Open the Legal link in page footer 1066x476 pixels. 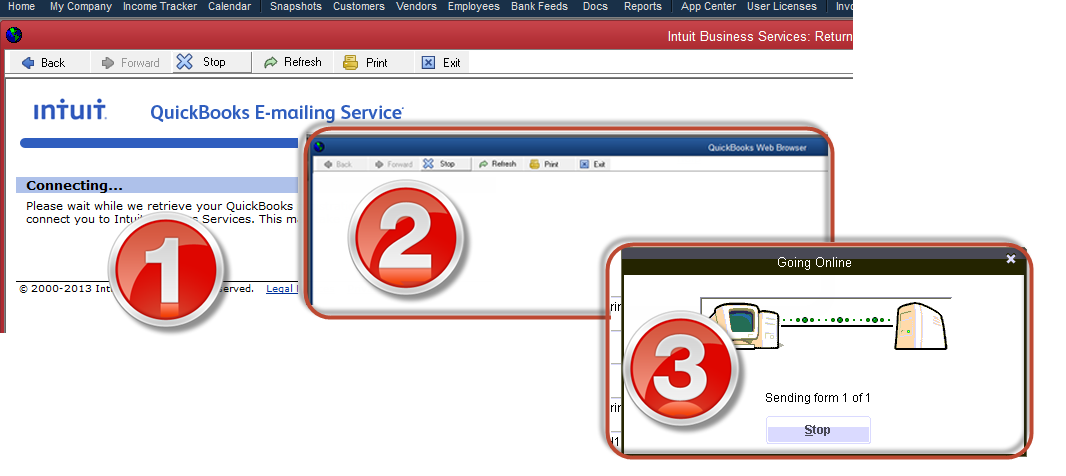pyautogui.click(x=281, y=288)
